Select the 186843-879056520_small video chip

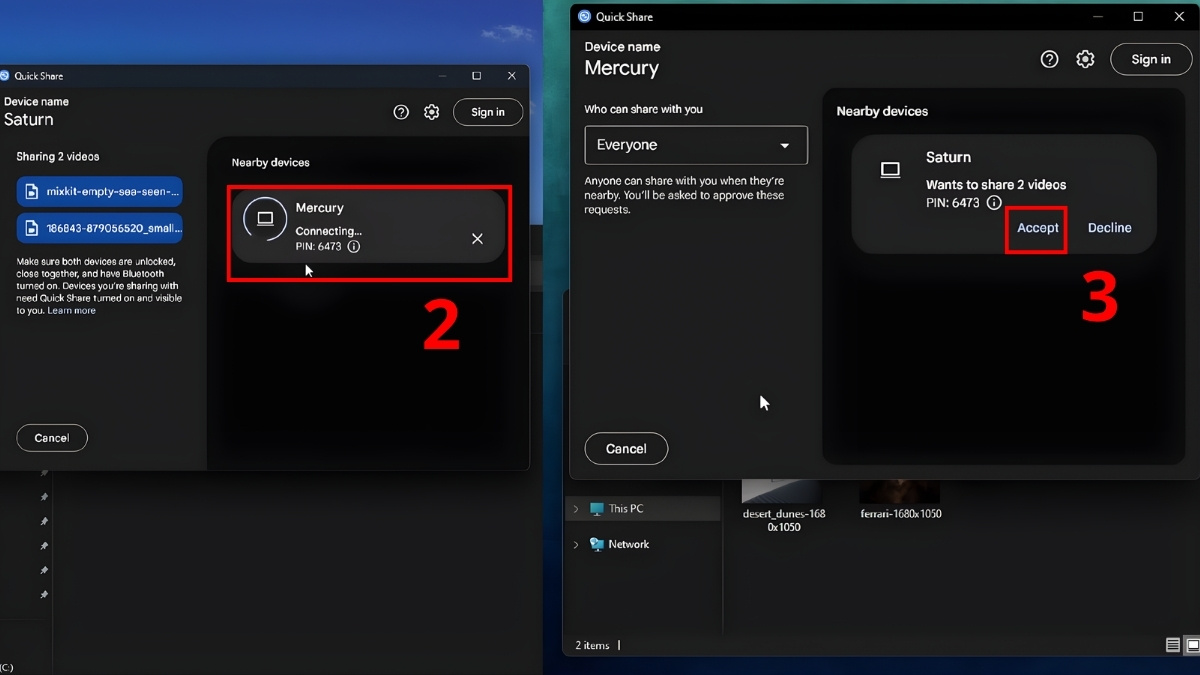pos(100,228)
